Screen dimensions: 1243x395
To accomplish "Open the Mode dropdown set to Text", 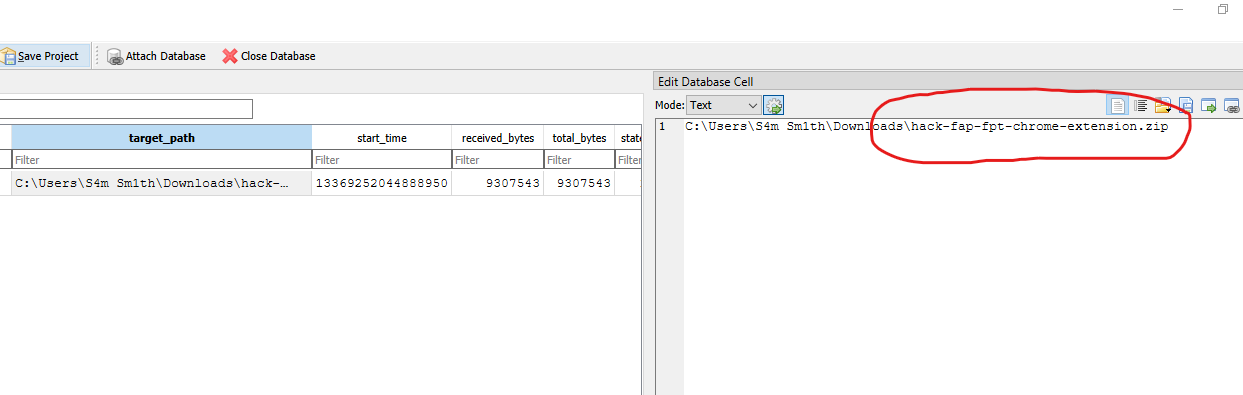I will (724, 105).
